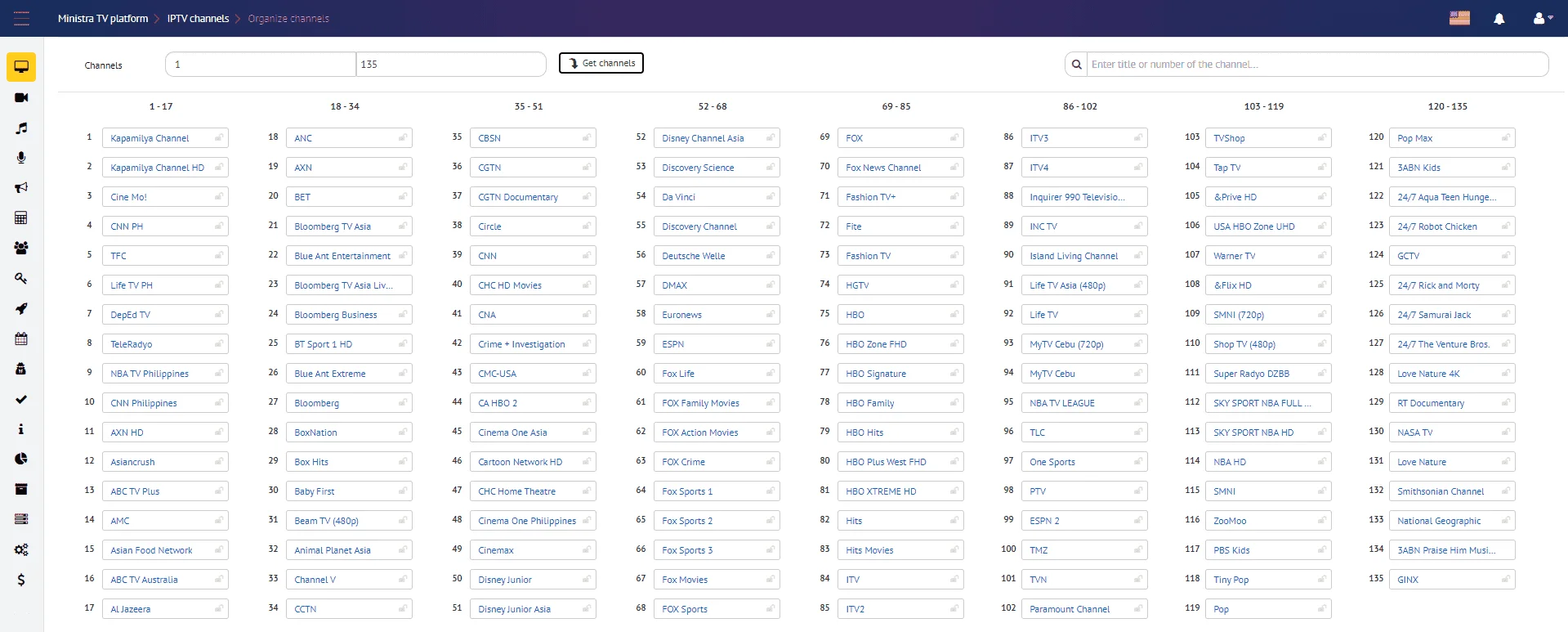Viewport: 1568px width, 632px height.
Task: Toggle the lock on Fox News Channel
Action: (x=954, y=167)
